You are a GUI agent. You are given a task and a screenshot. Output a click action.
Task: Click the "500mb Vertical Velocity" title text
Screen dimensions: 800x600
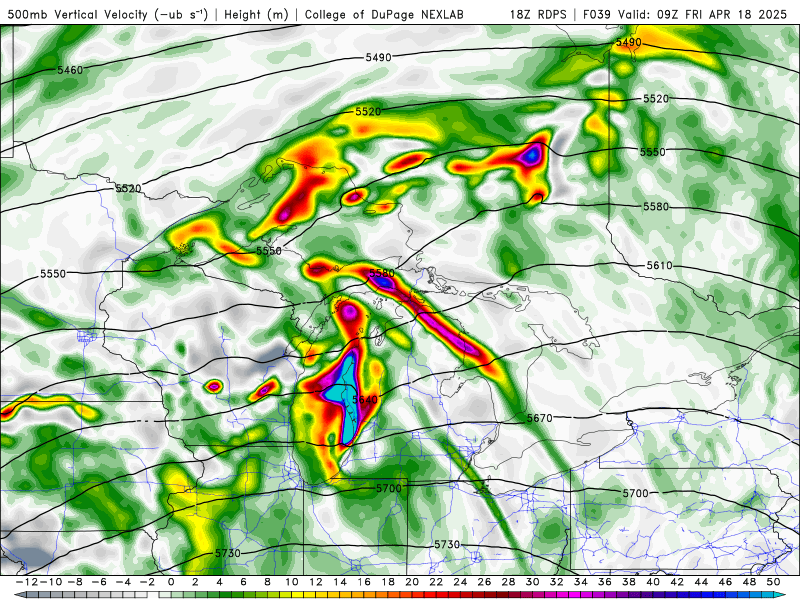pos(78,14)
